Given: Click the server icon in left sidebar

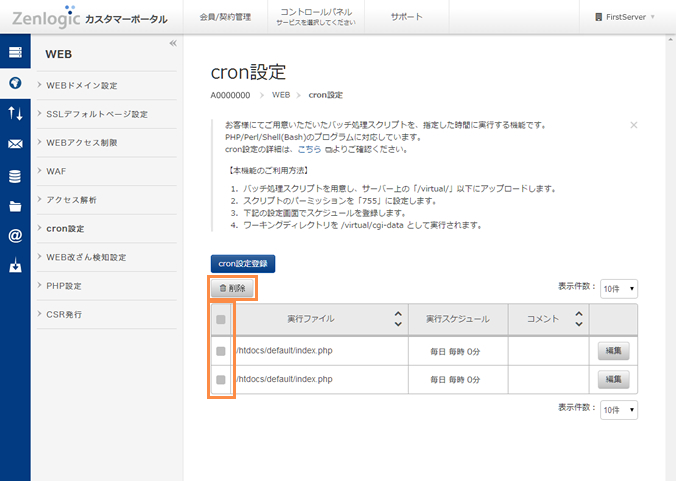Looking at the screenshot, I should [15, 53].
